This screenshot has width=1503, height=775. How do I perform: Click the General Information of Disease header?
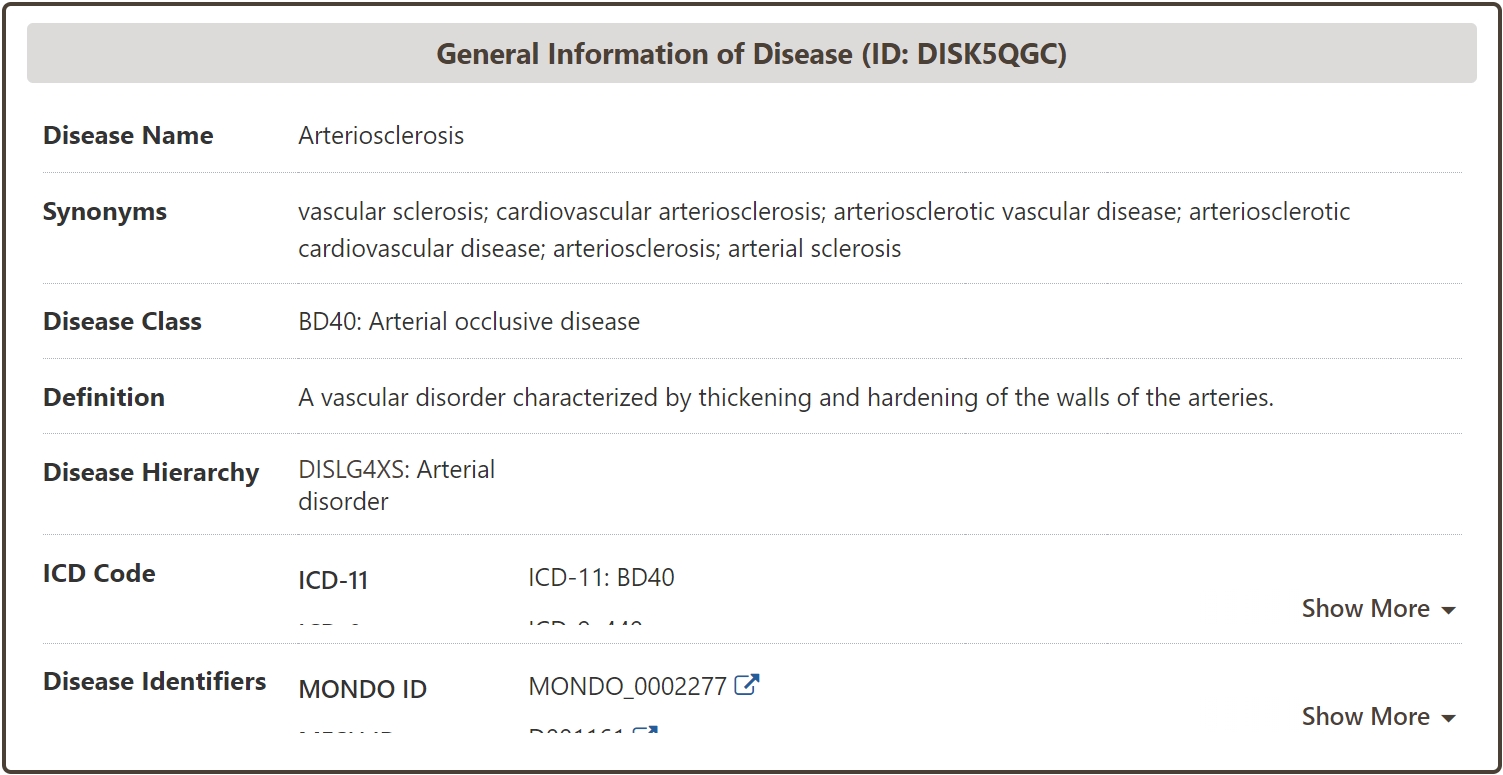[751, 54]
